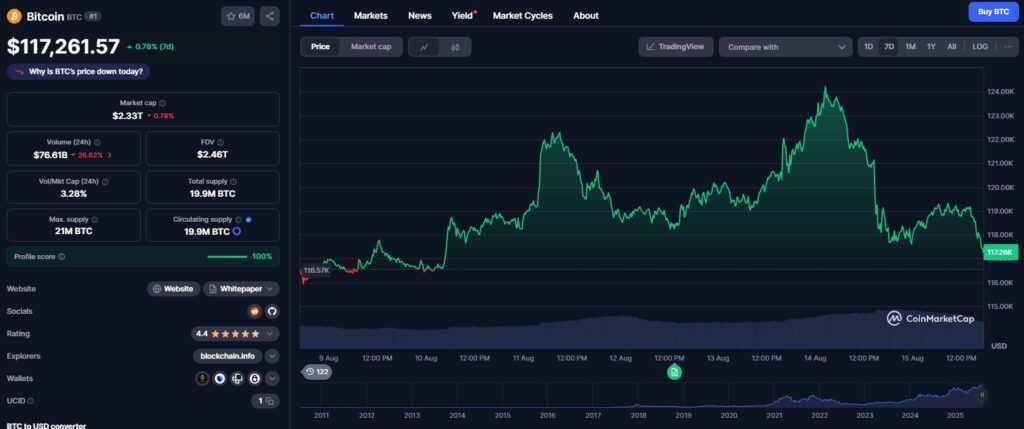The width and height of the screenshot is (1024, 429).
Task: Open the Compare with dropdown
Action: coord(785,46)
